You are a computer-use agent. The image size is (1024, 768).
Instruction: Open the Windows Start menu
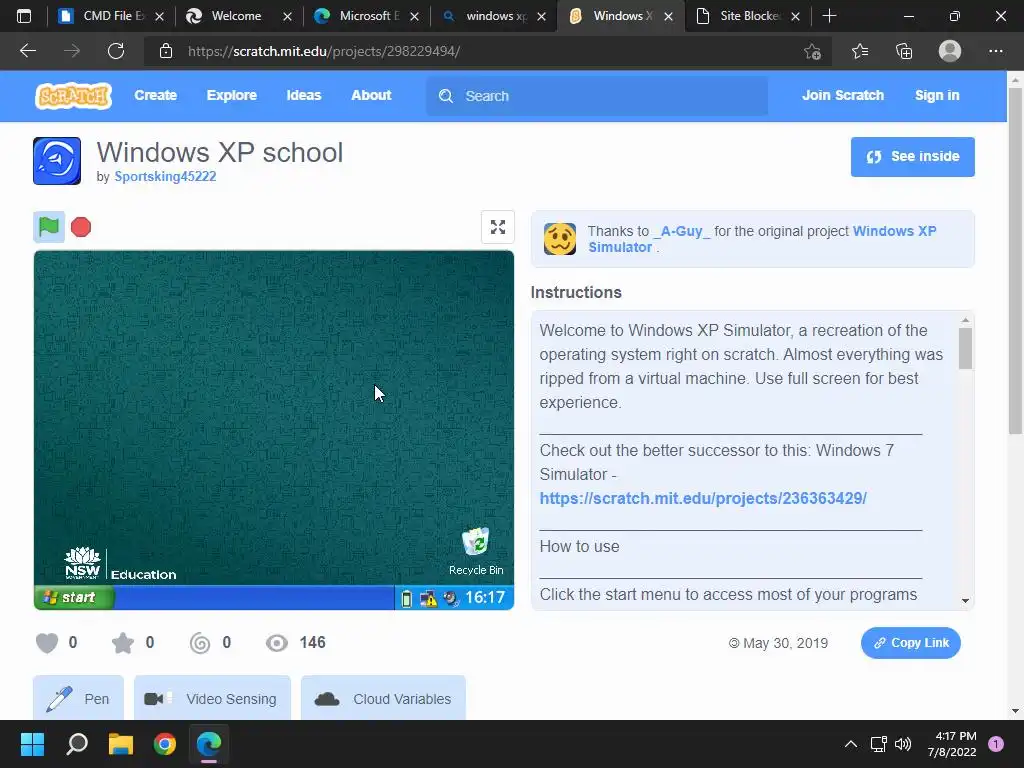point(32,744)
